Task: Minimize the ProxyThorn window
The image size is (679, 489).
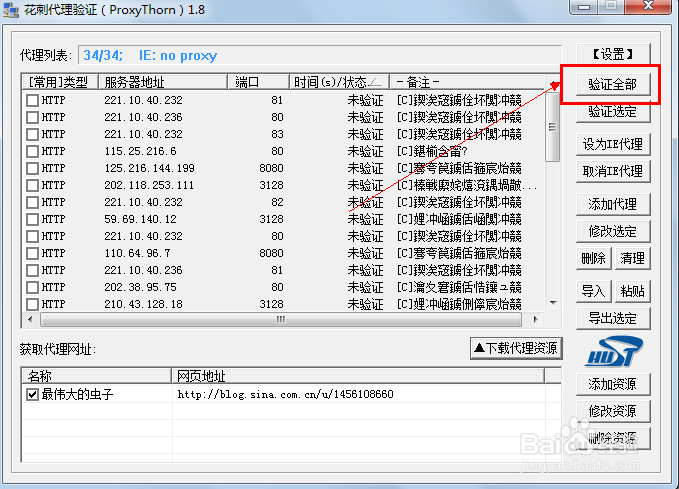Action: [584, 7]
